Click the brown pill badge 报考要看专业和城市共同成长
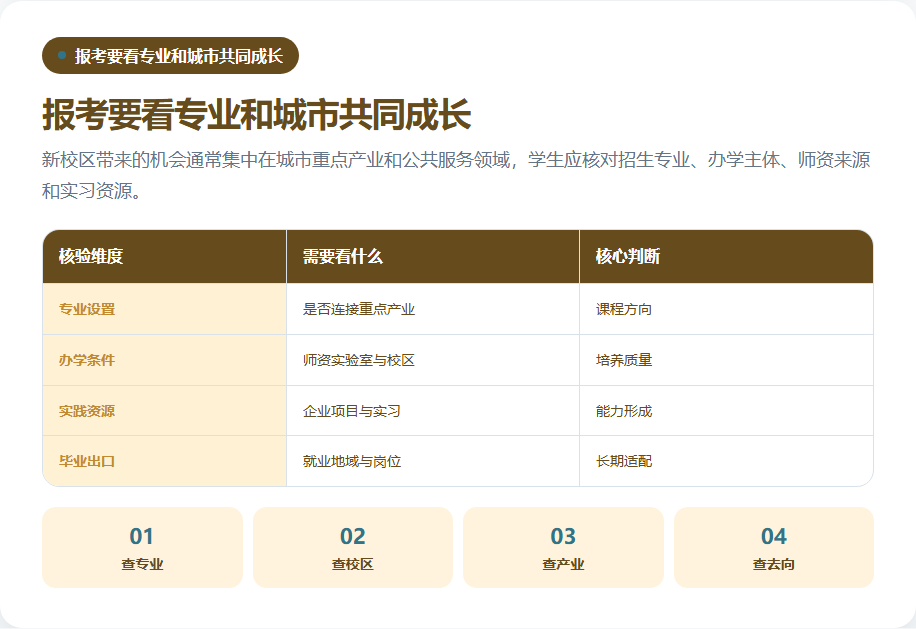916x629 pixels. click(170, 55)
